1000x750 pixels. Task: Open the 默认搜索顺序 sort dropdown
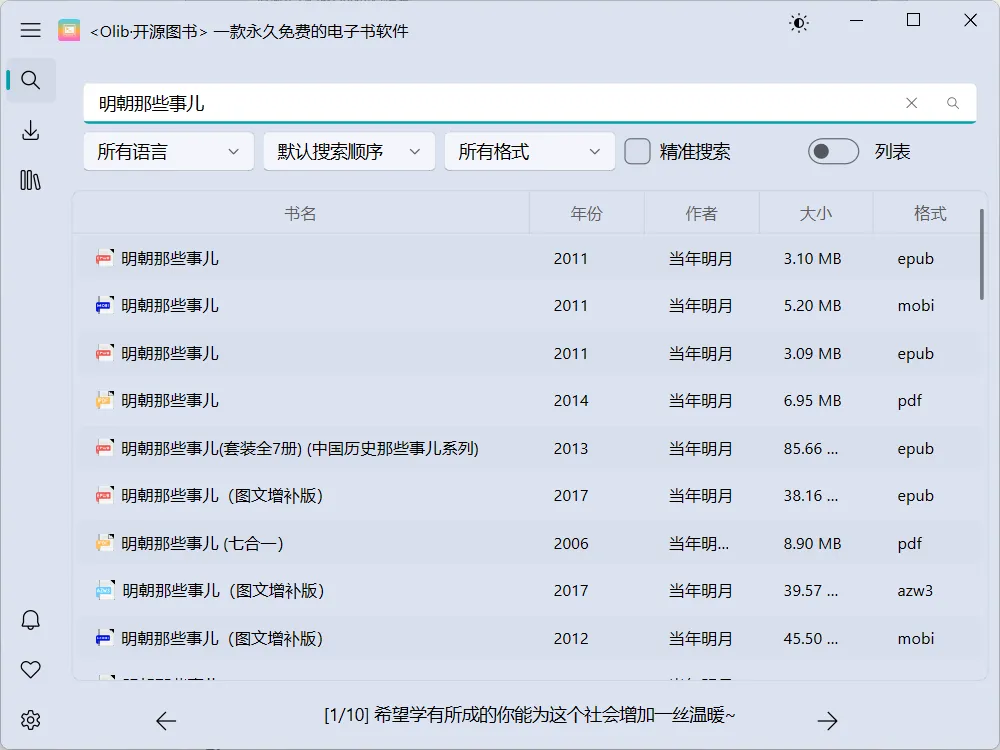(x=349, y=151)
